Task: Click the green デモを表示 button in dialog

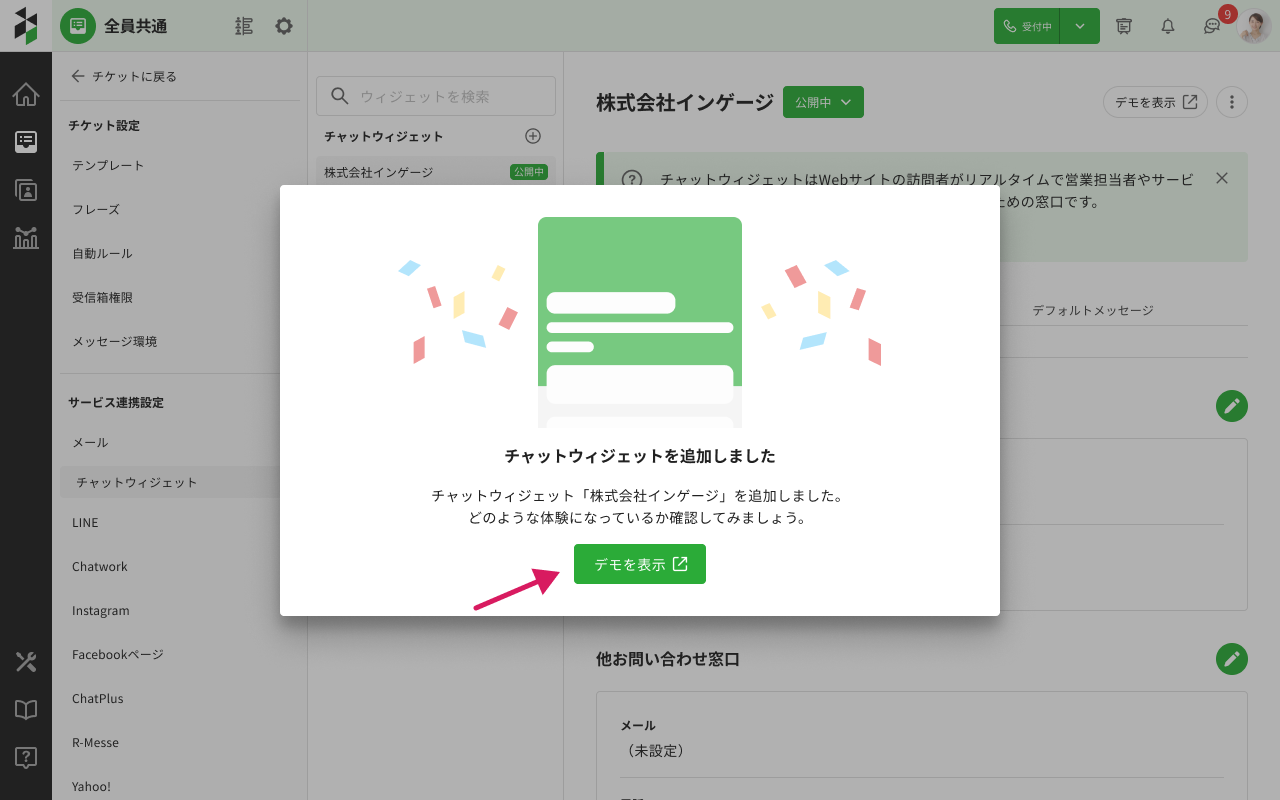Action: pyautogui.click(x=640, y=564)
